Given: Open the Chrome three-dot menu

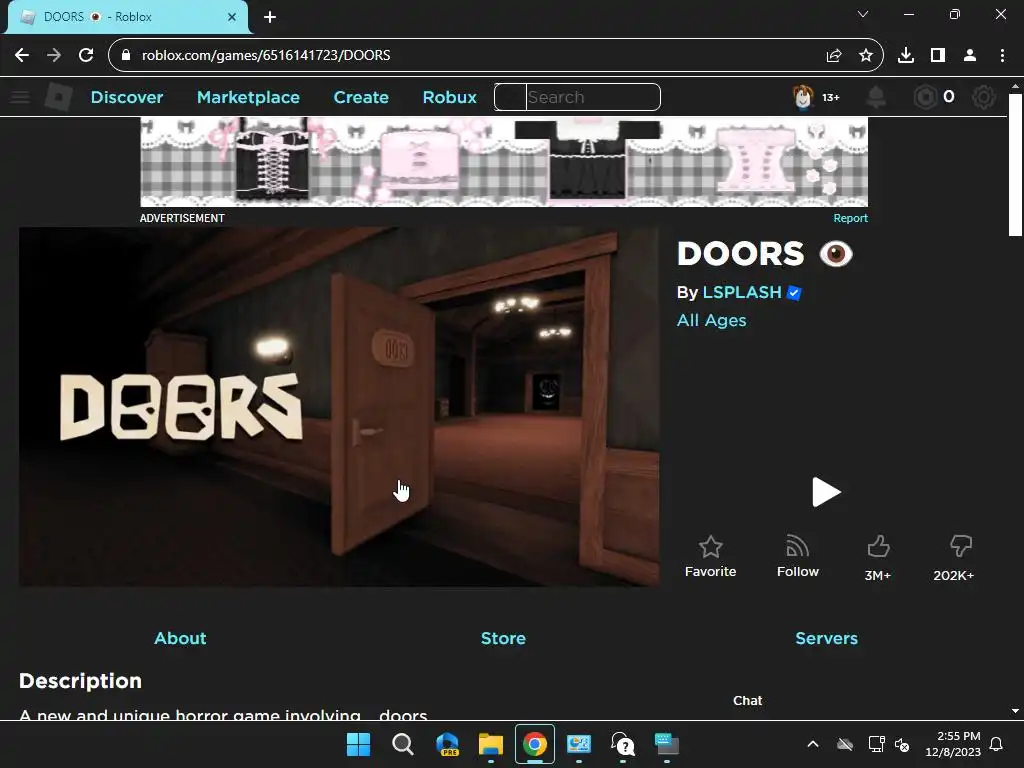Looking at the screenshot, I should [1002, 56].
